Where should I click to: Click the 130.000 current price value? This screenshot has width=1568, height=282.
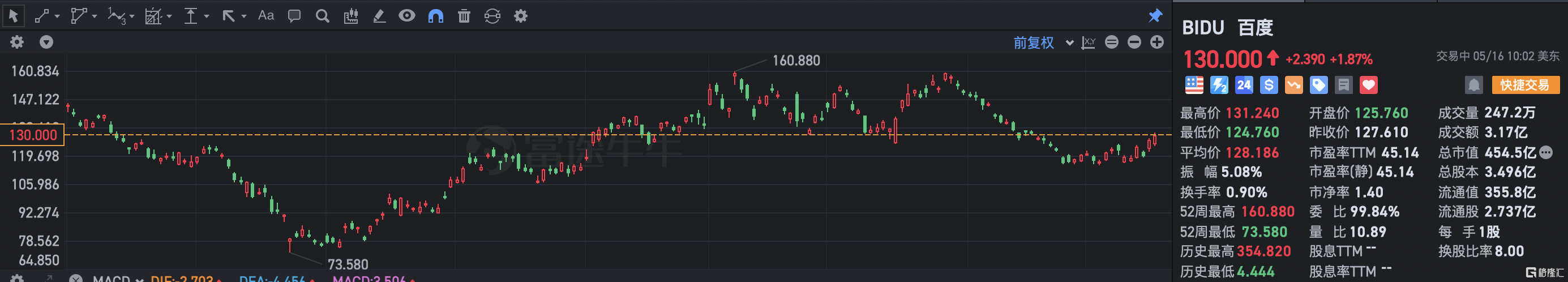[x=1223, y=59]
